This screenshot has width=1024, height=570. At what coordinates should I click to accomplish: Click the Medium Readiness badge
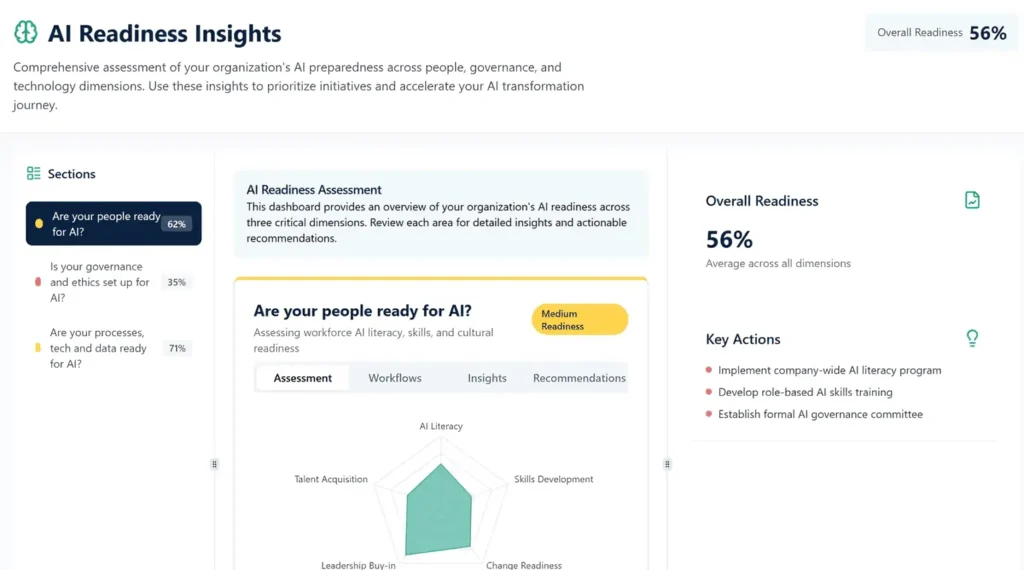(579, 320)
